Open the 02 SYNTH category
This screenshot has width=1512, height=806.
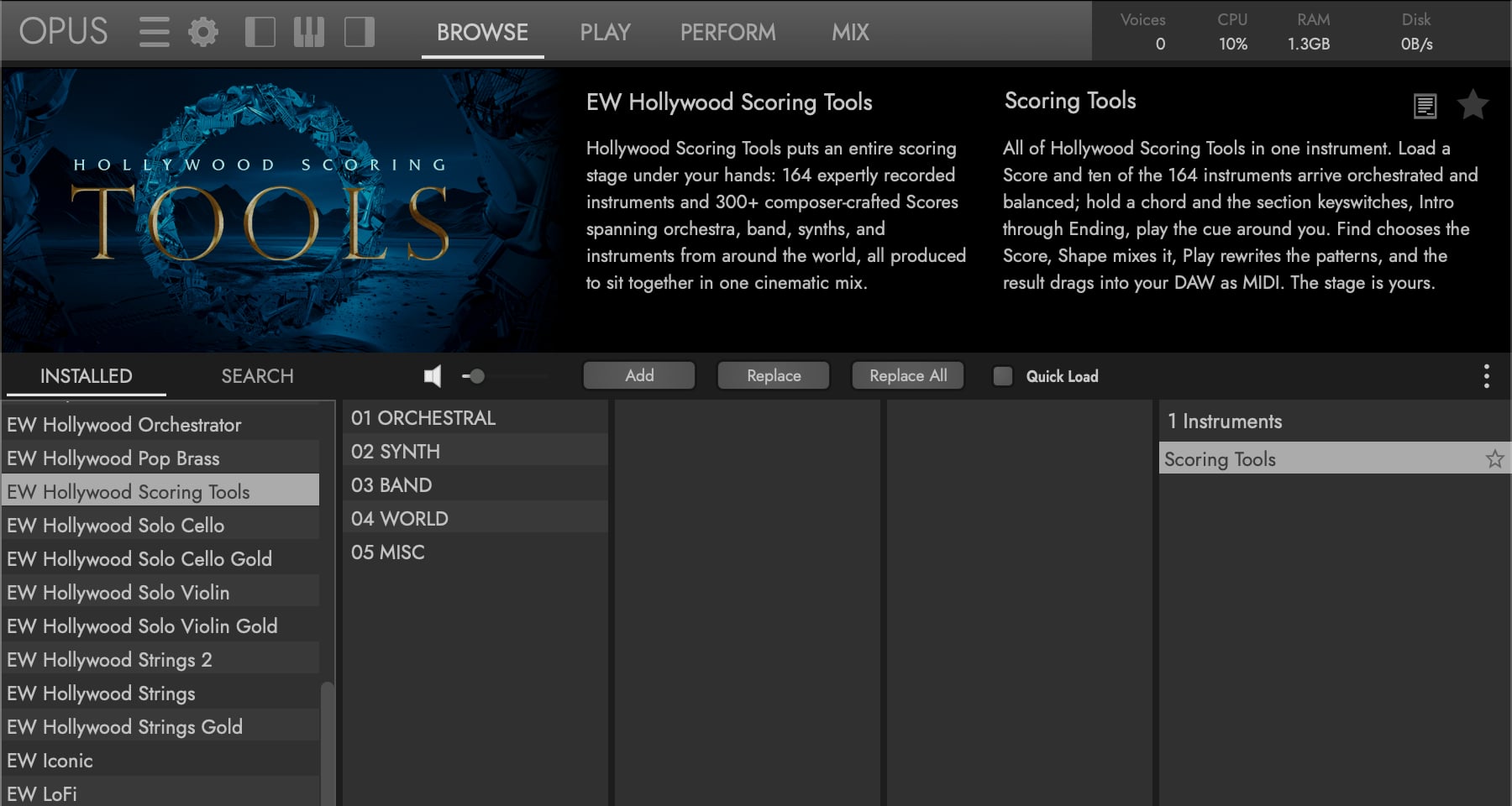tap(475, 451)
